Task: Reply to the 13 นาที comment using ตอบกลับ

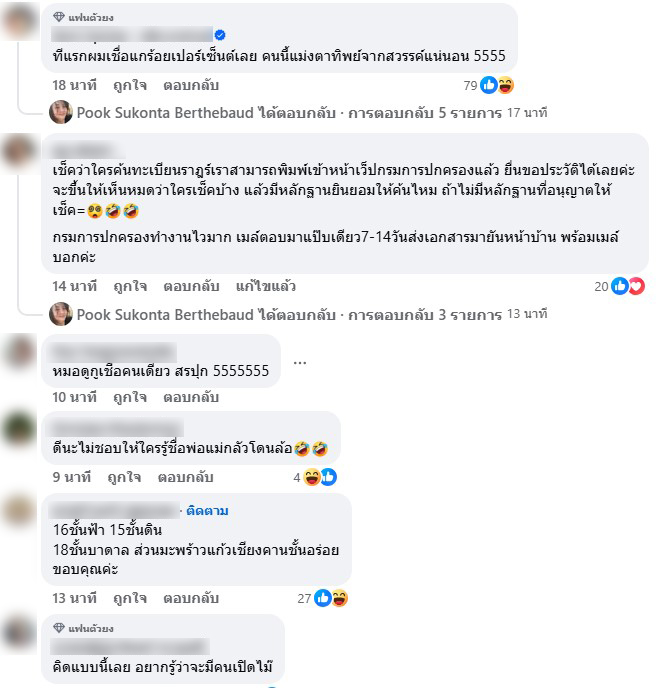Action: tap(191, 598)
